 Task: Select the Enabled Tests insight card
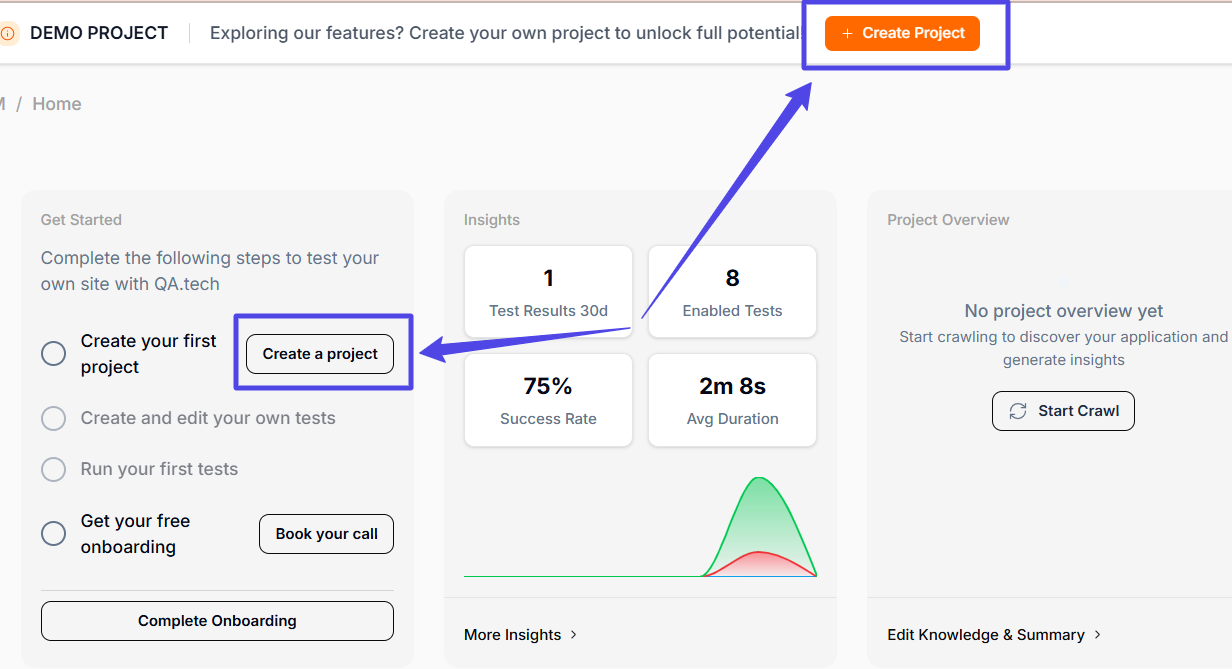[x=732, y=292]
